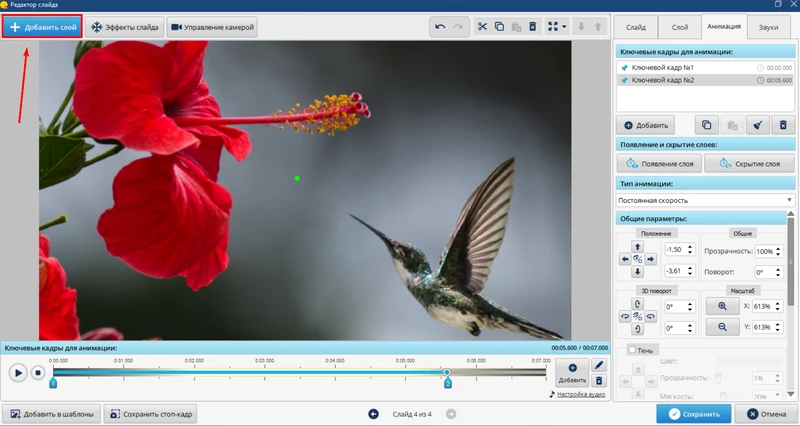
Task: Click the Сохранить button
Action: [693, 413]
